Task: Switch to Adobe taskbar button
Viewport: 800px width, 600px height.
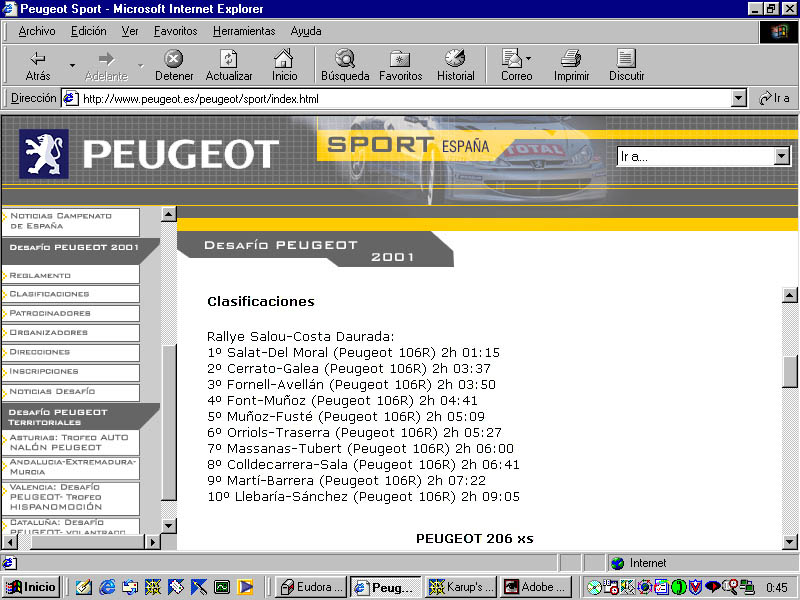Action: point(536,587)
